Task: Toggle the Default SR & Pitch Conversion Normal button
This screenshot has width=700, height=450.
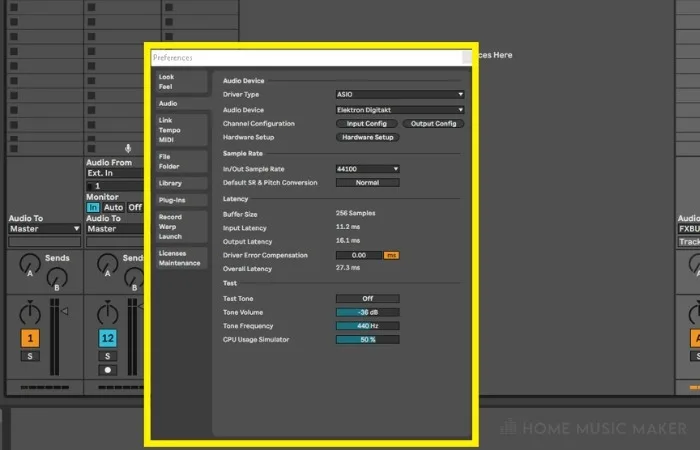Action: pyautogui.click(x=367, y=183)
